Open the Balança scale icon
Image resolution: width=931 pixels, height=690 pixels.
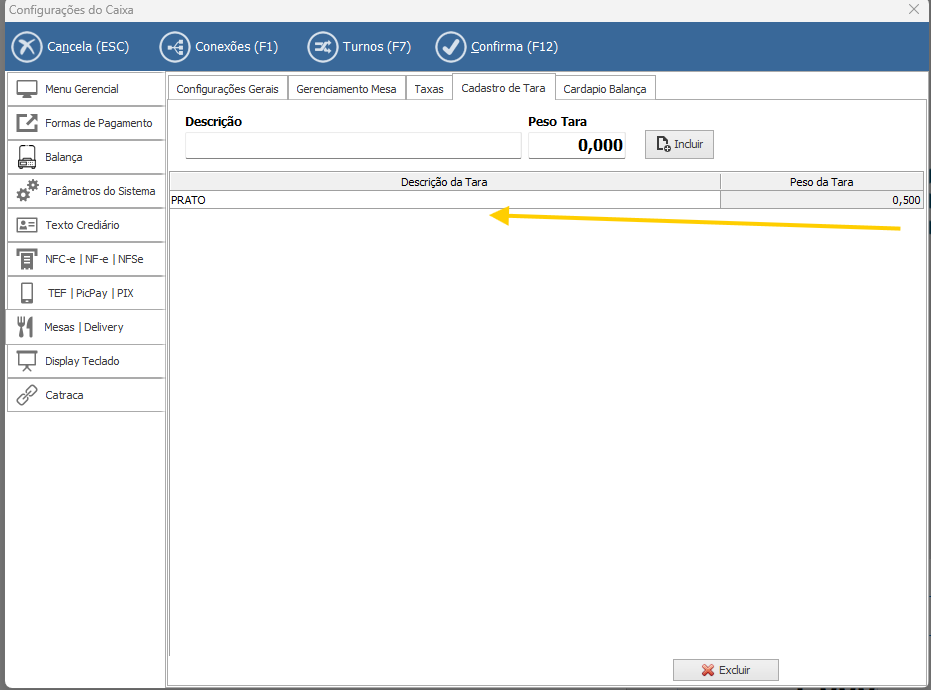[x=27, y=157]
